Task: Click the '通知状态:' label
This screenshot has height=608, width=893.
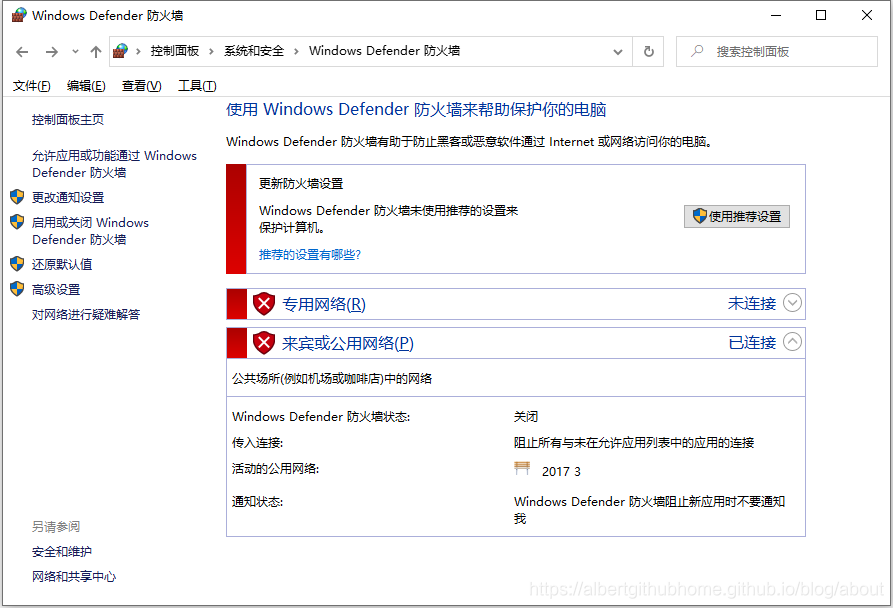Action: pos(257,502)
